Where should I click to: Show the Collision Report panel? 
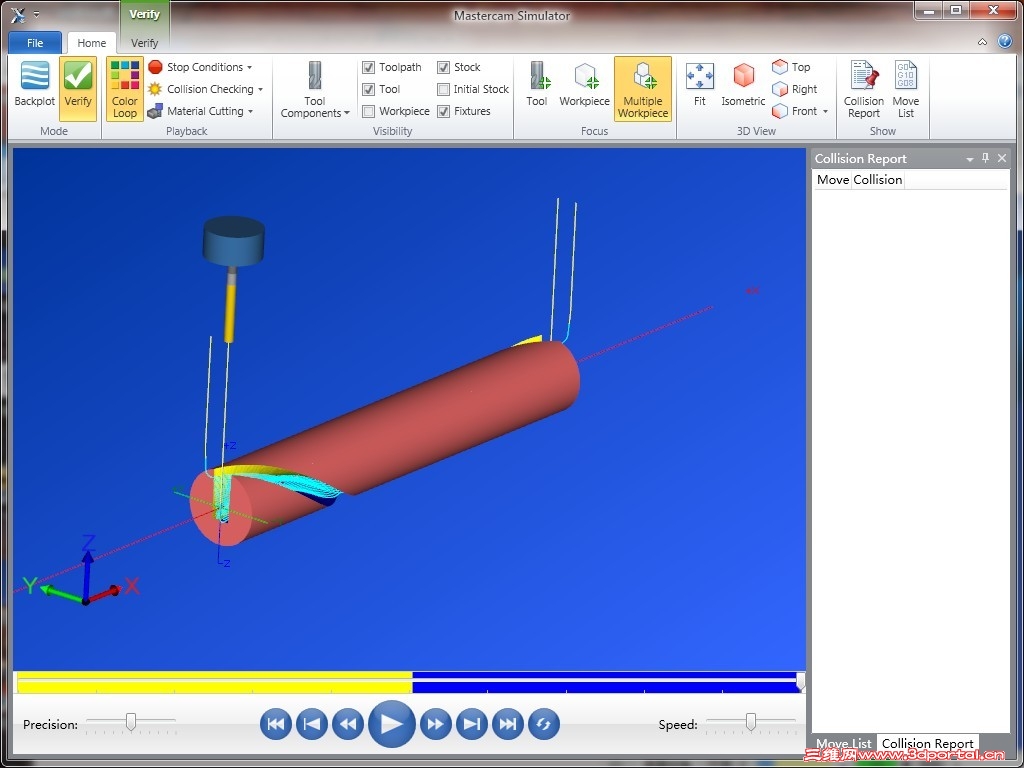pos(863,89)
